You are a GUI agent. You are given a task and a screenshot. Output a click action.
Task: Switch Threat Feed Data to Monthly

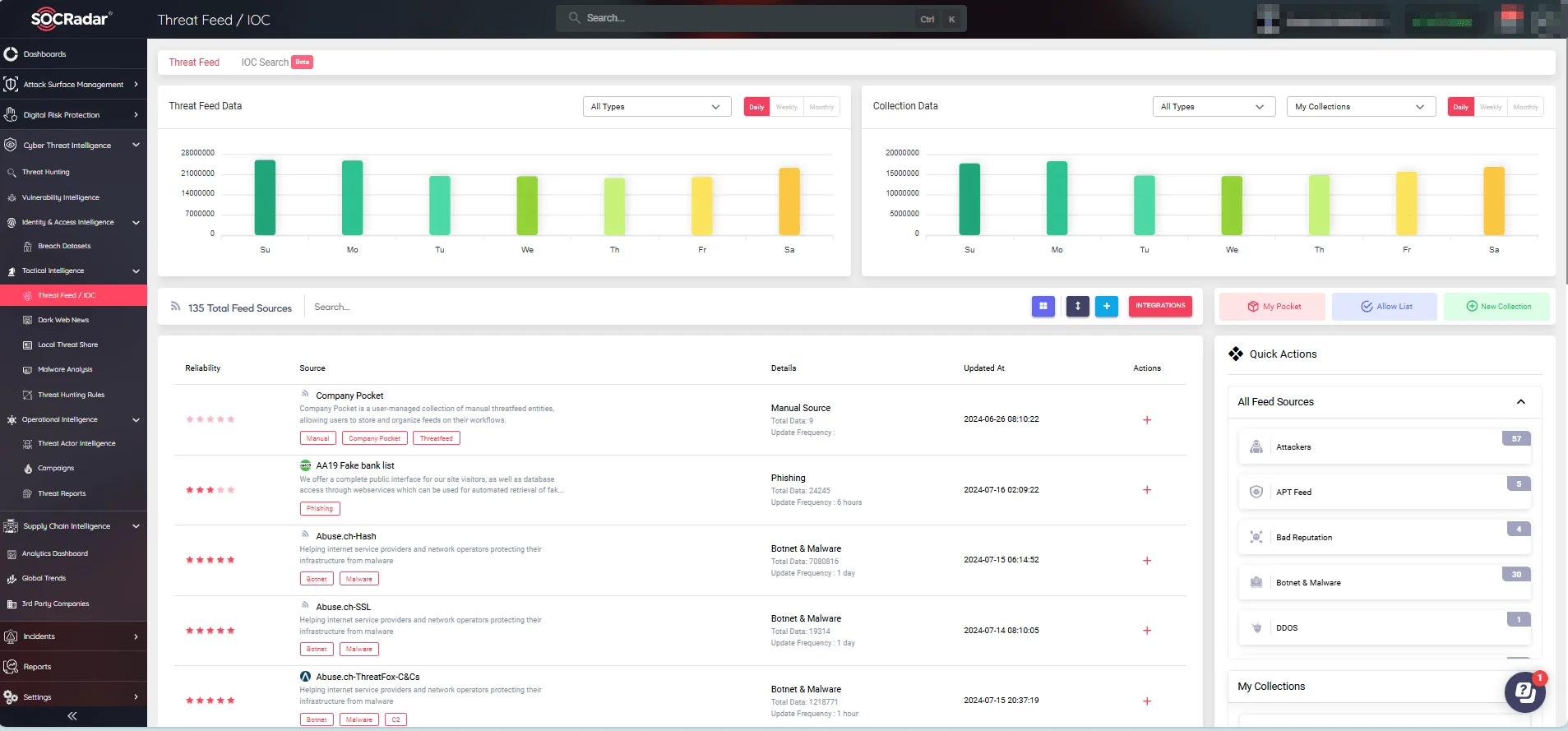[x=821, y=107]
